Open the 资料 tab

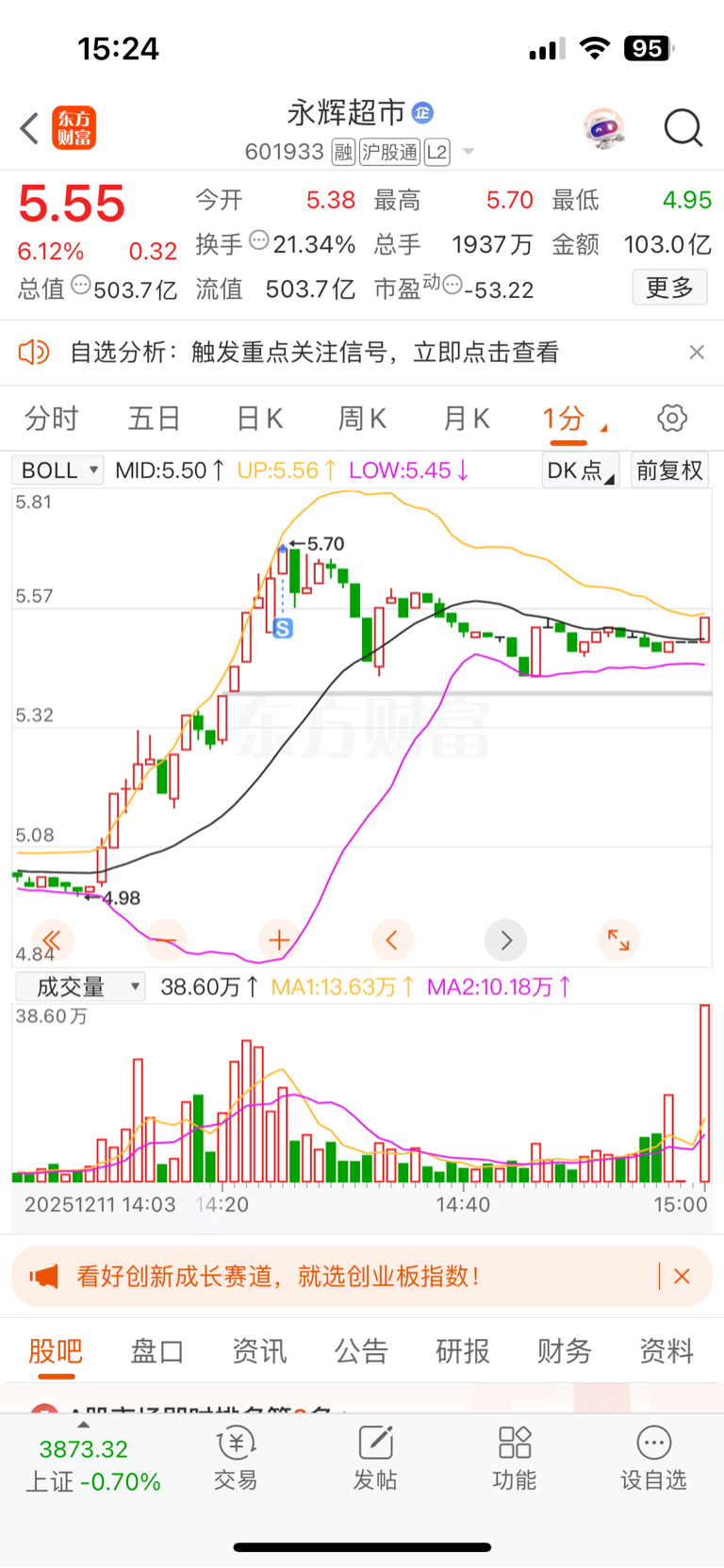[666, 1350]
